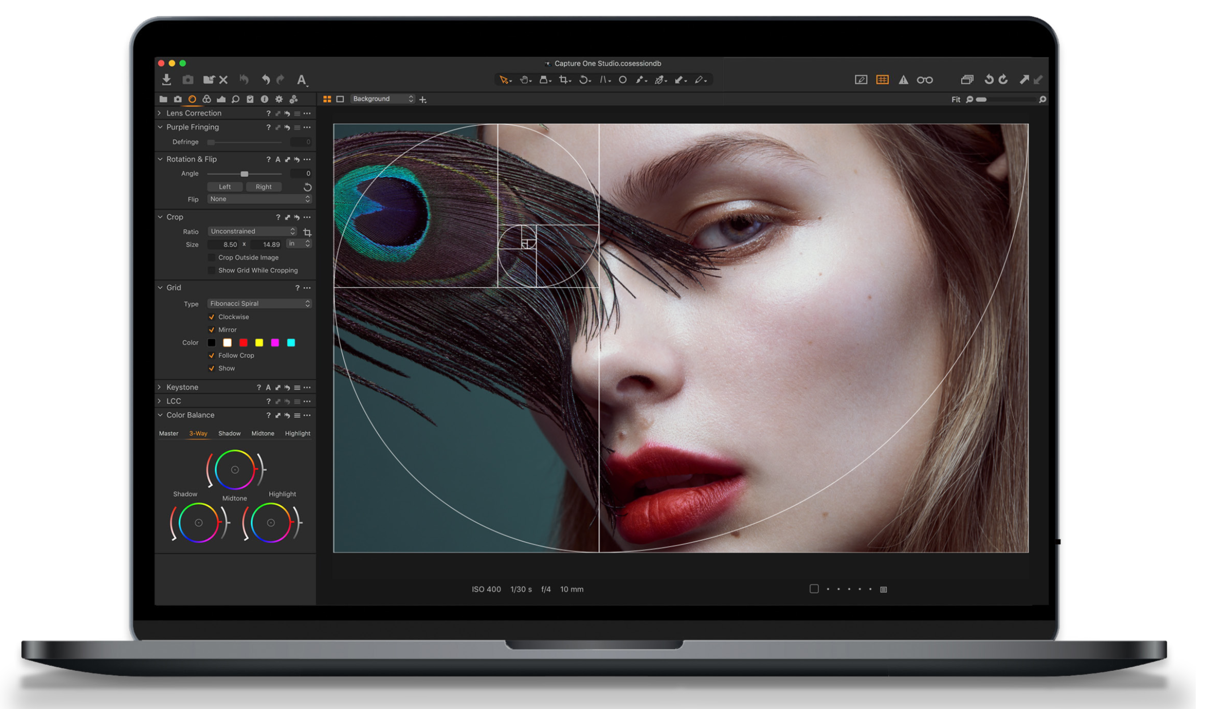Open the Color tool tab icon

click(x=207, y=100)
